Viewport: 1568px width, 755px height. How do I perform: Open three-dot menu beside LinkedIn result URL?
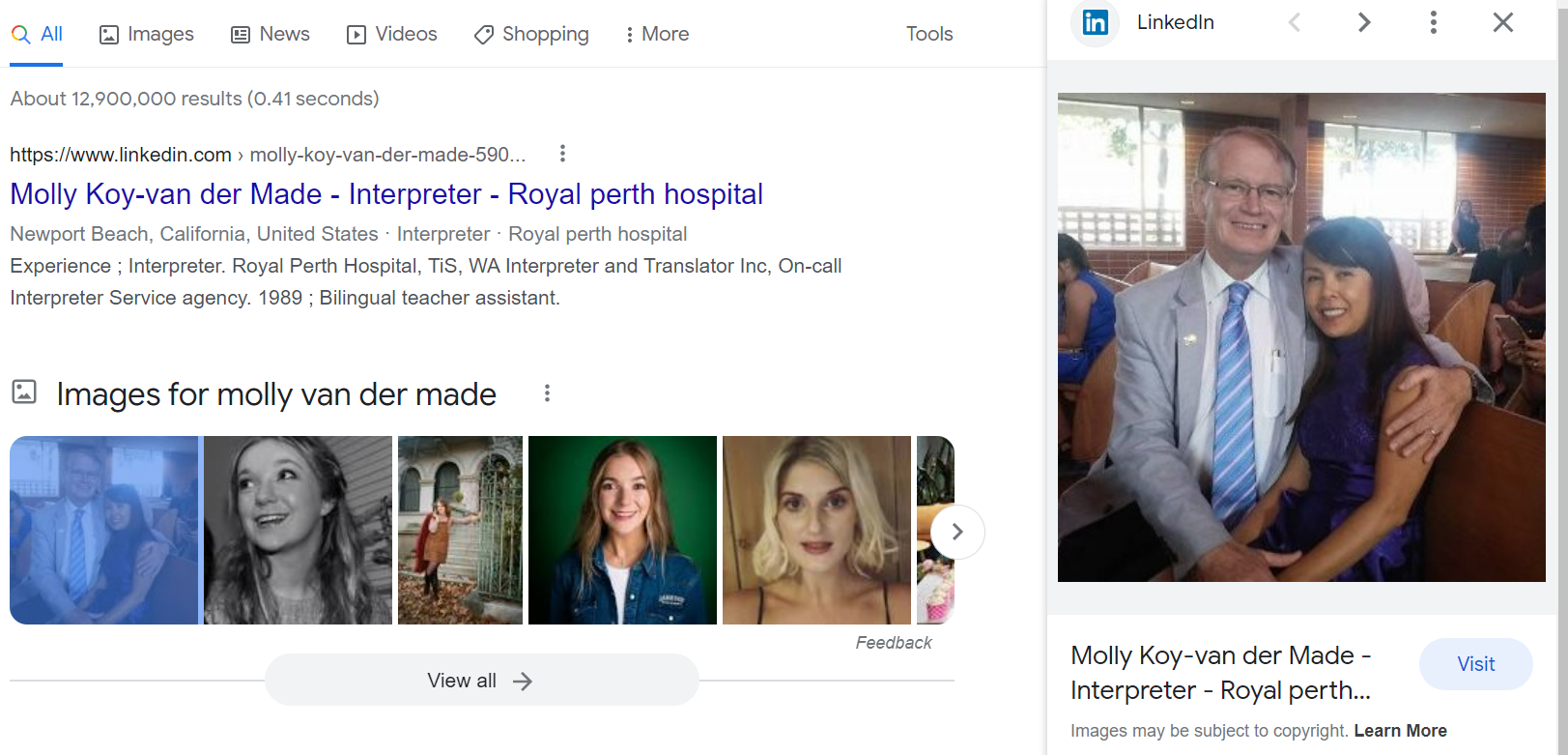pos(562,154)
